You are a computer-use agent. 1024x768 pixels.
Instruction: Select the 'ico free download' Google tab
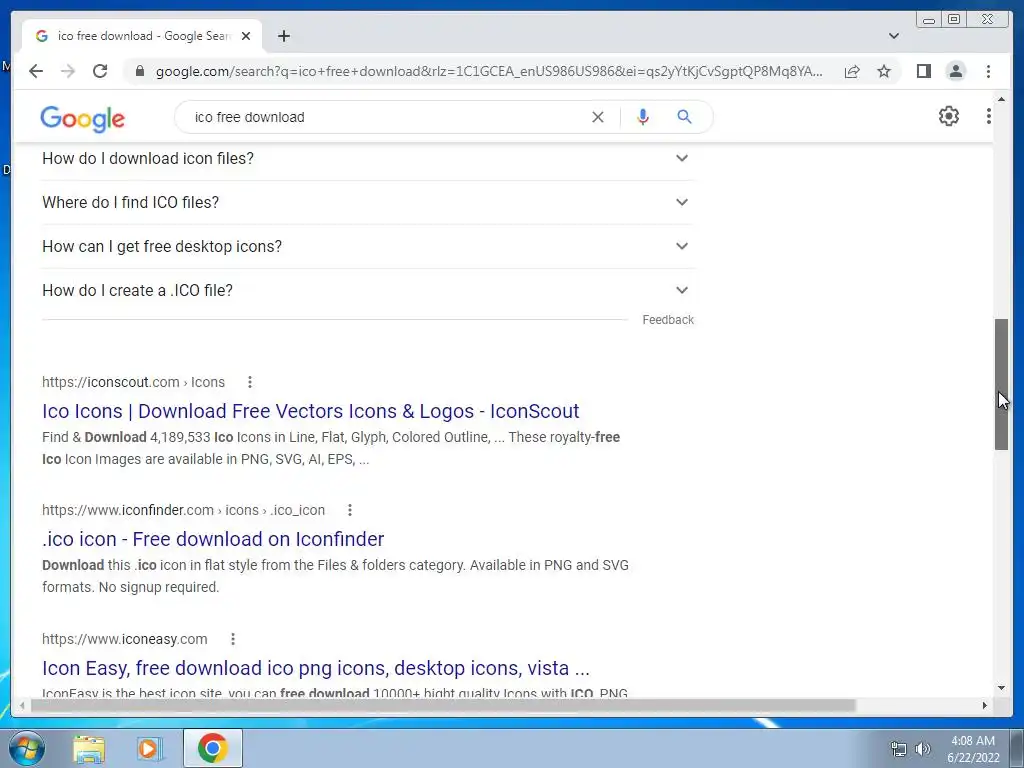pos(142,36)
